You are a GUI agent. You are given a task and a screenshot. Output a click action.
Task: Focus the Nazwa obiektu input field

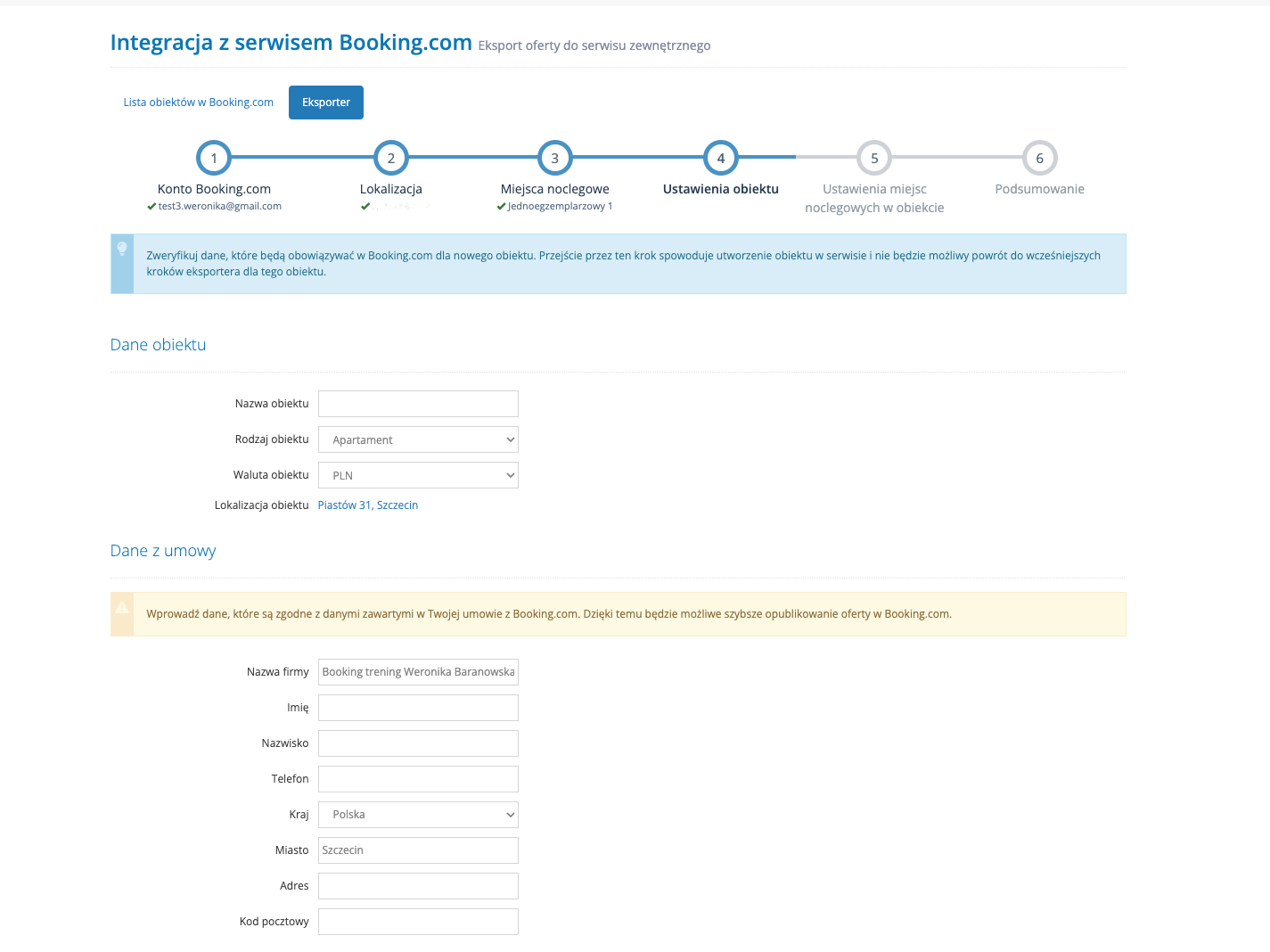[418, 404]
